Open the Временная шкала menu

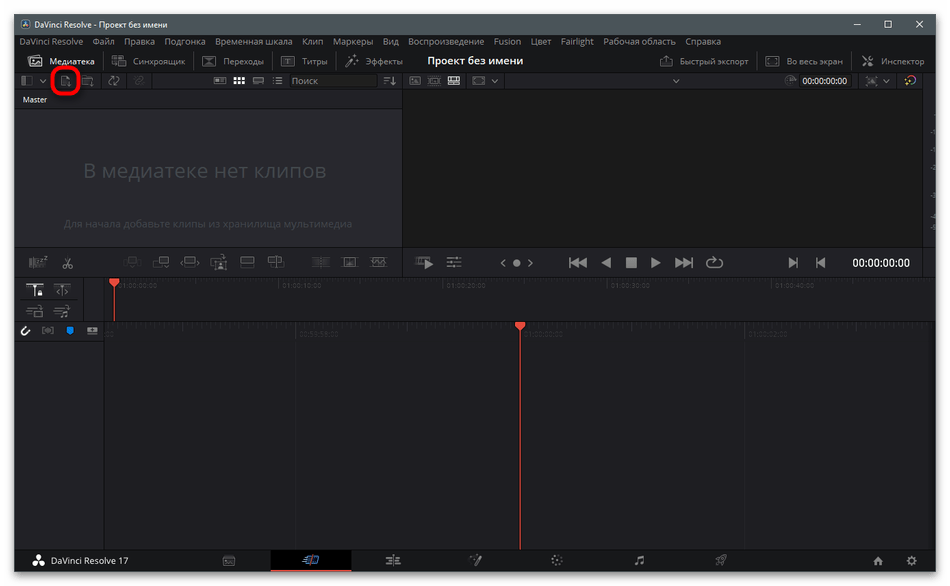point(253,42)
